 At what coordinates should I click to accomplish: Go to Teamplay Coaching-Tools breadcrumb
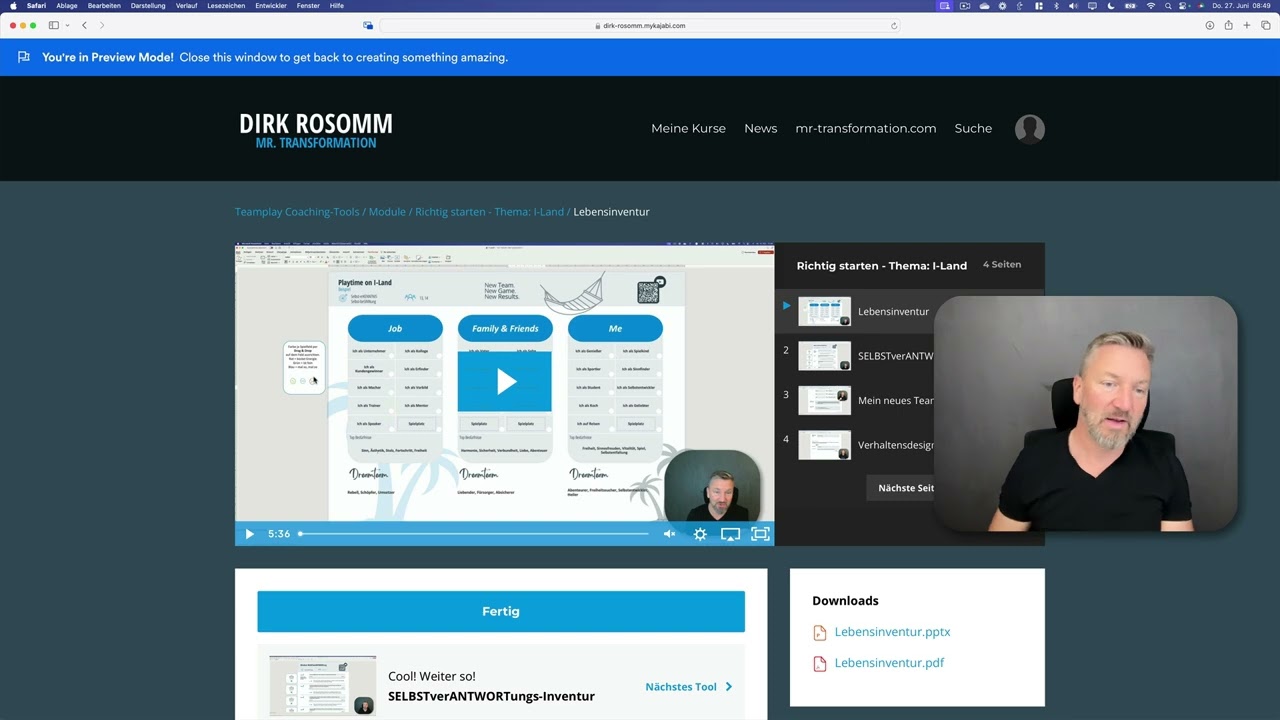297,212
